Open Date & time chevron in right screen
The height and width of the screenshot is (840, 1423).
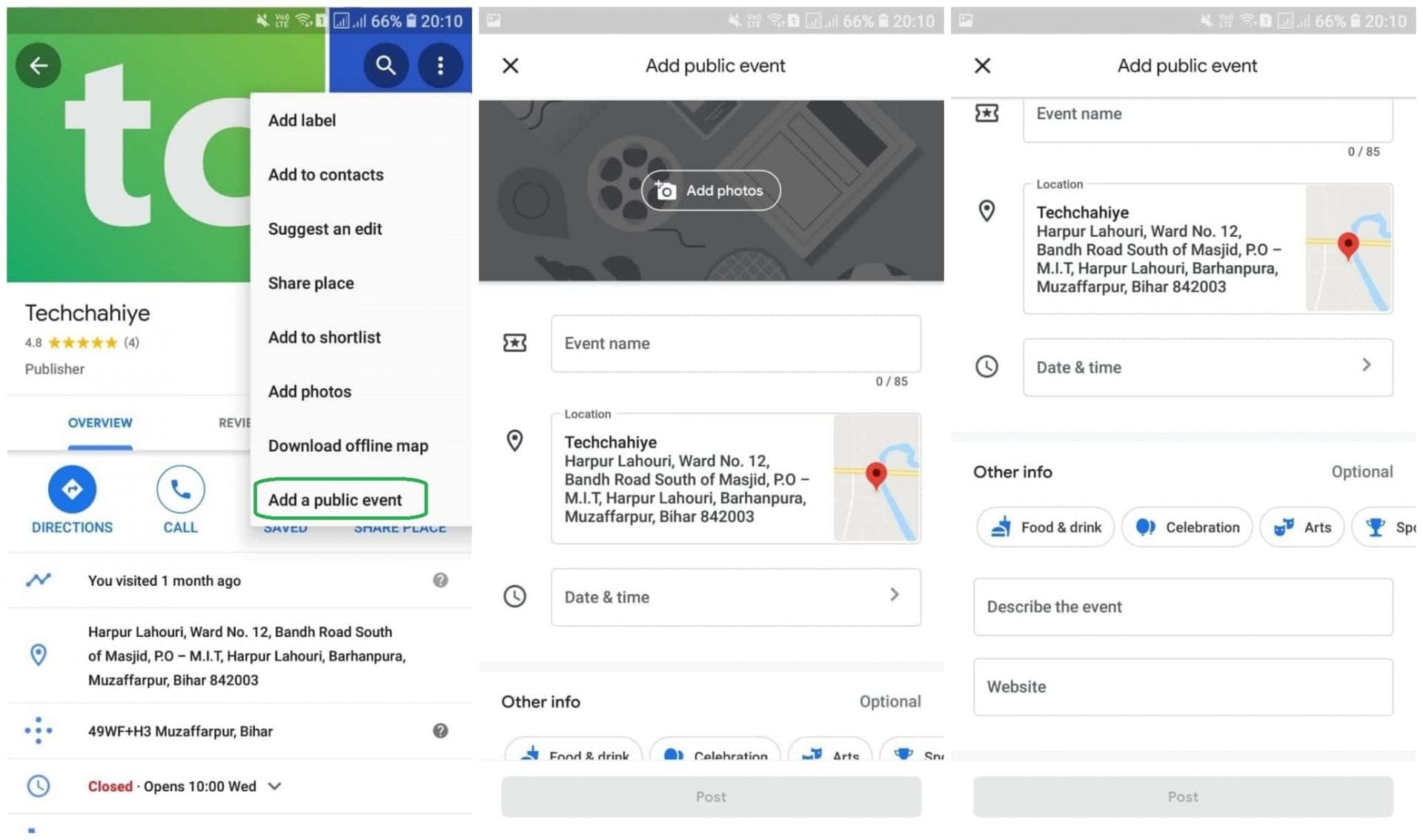pyautogui.click(x=1367, y=365)
